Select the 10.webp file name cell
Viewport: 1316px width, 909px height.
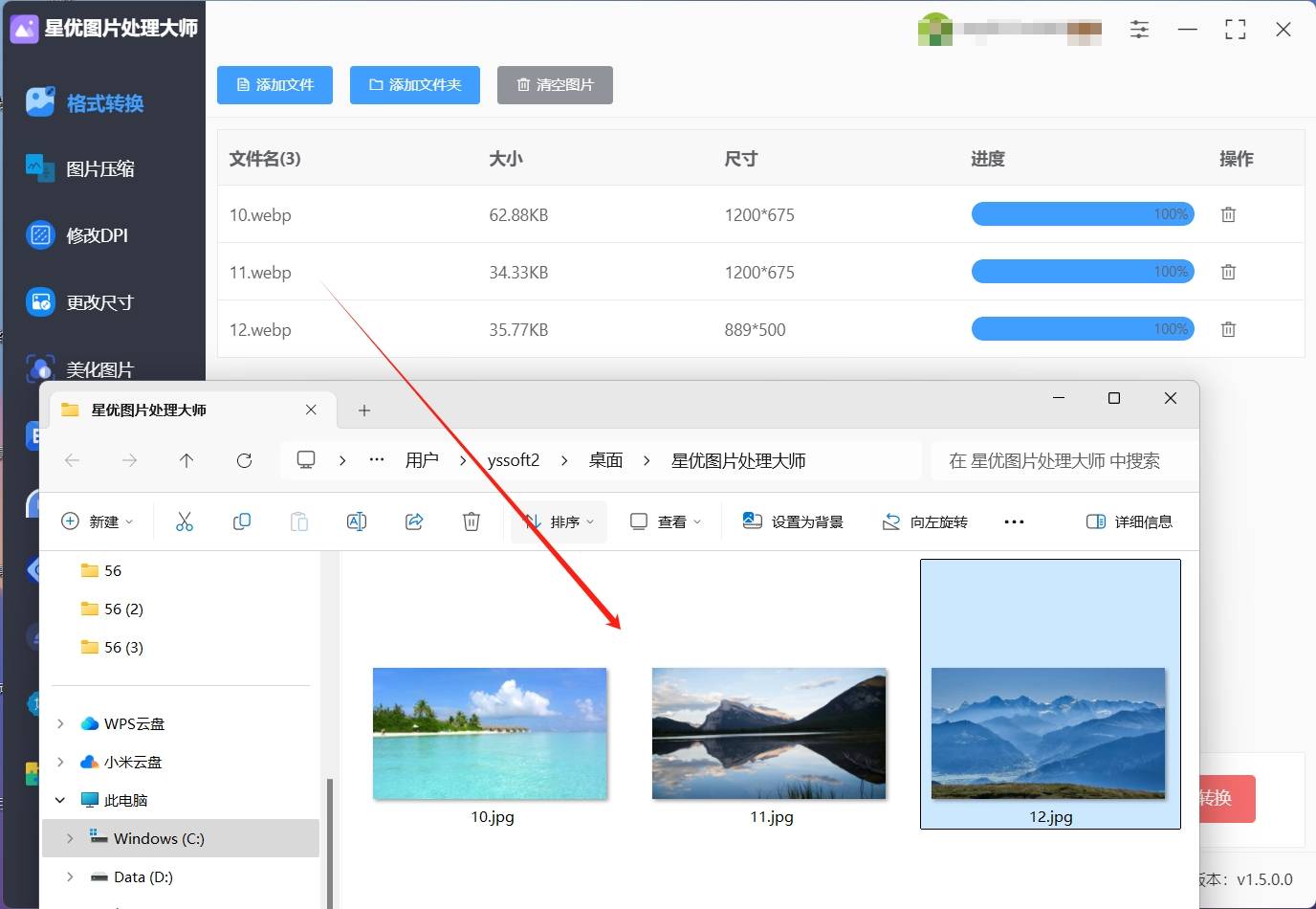[260, 215]
